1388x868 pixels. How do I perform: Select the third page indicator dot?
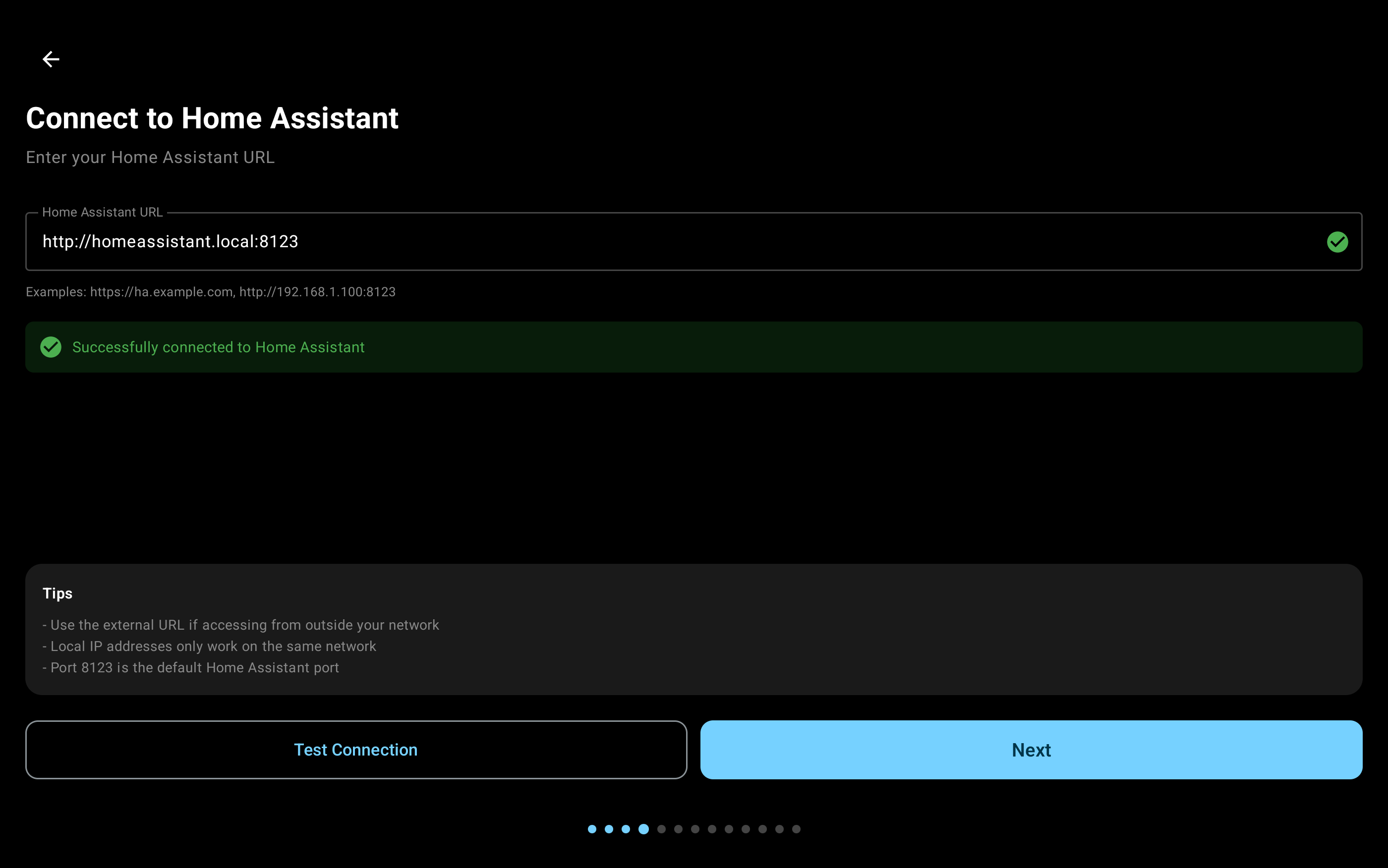[x=626, y=829]
